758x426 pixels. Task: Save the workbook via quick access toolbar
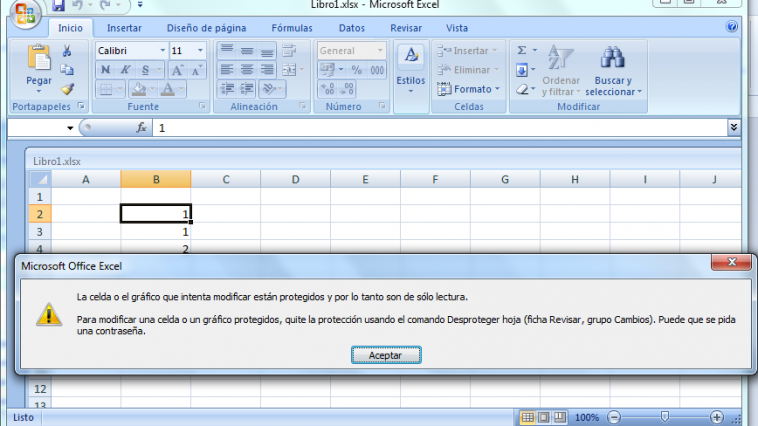point(58,5)
